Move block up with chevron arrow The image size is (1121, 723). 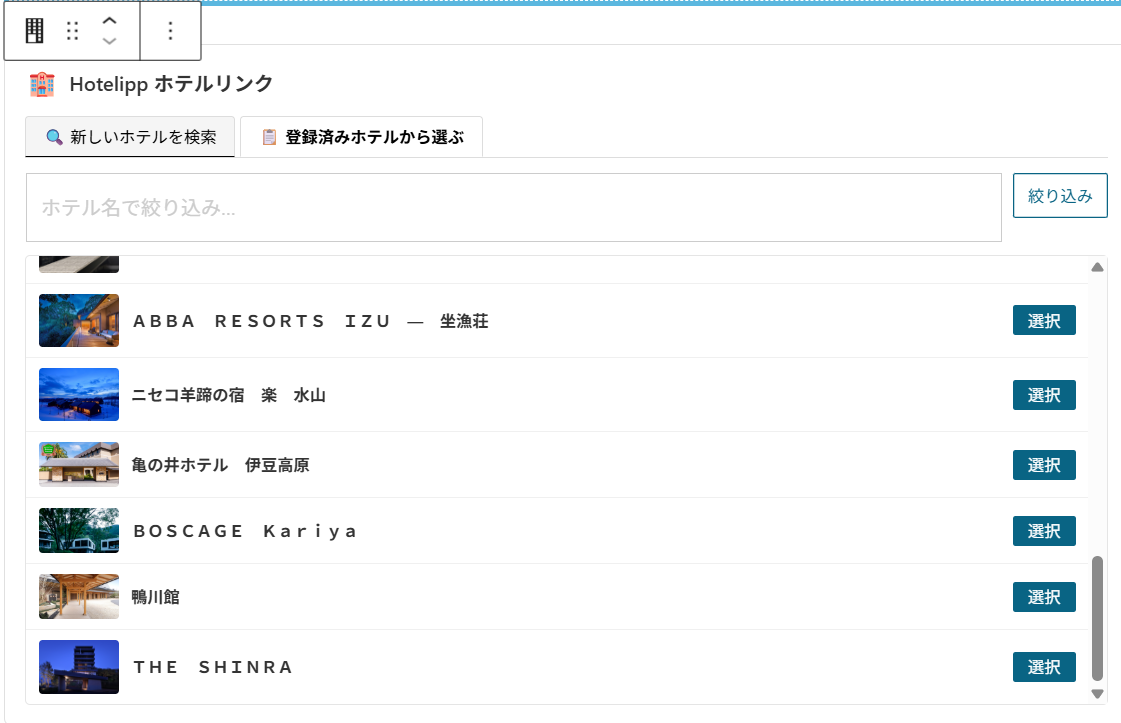(x=109, y=21)
